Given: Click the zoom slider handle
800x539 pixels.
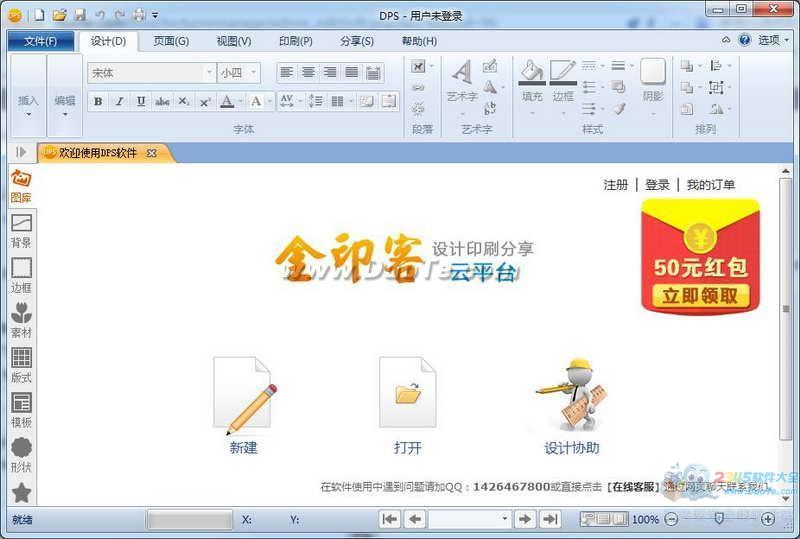Looking at the screenshot, I should pos(719,519).
